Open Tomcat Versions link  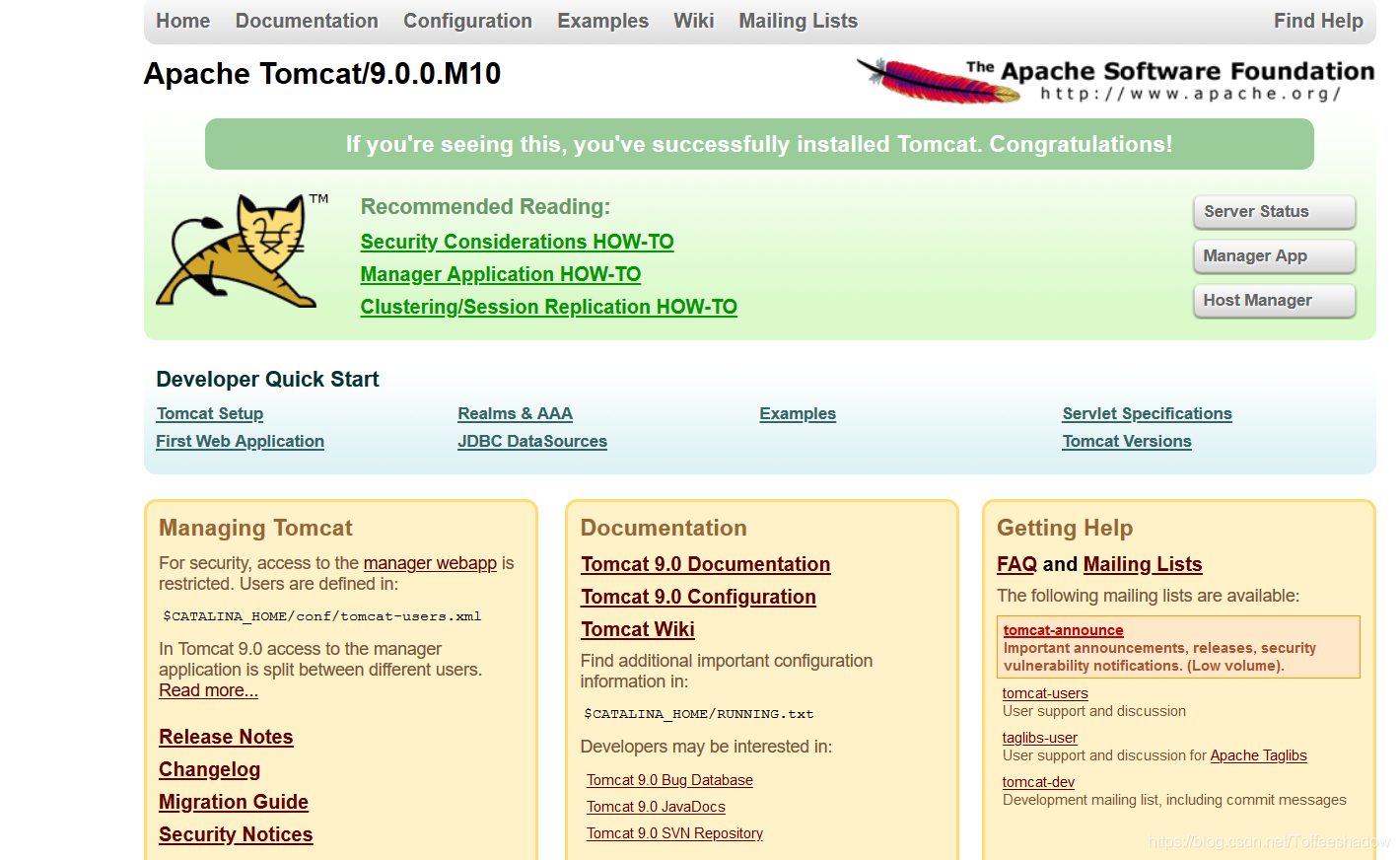click(x=1126, y=442)
